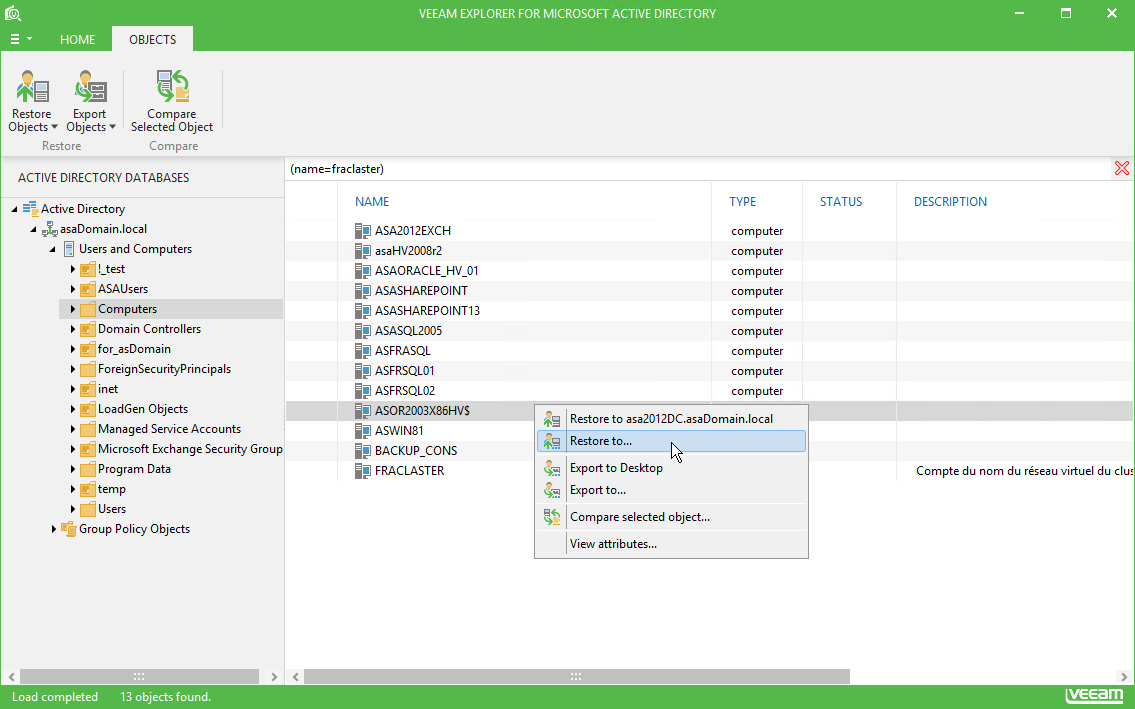Click the Program Data folder icon

click(x=88, y=469)
